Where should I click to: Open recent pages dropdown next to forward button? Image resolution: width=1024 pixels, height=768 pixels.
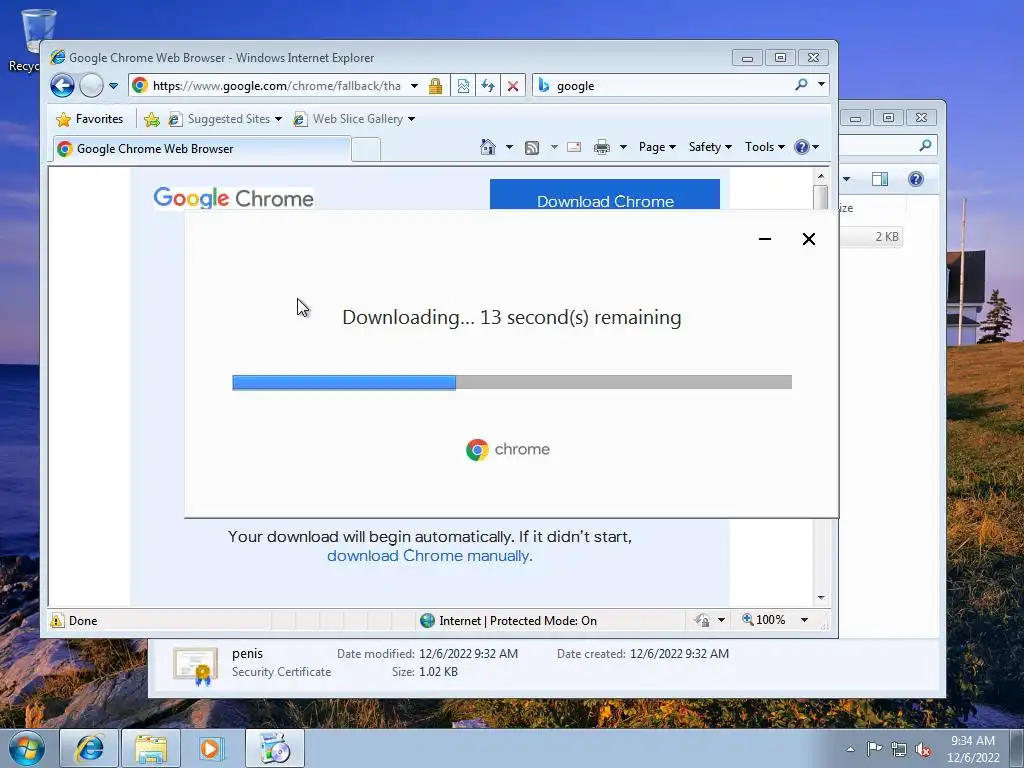click(113, 86)
